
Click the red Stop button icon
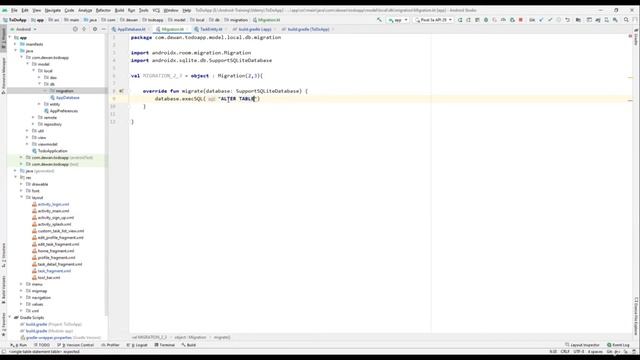click(521, 20)
